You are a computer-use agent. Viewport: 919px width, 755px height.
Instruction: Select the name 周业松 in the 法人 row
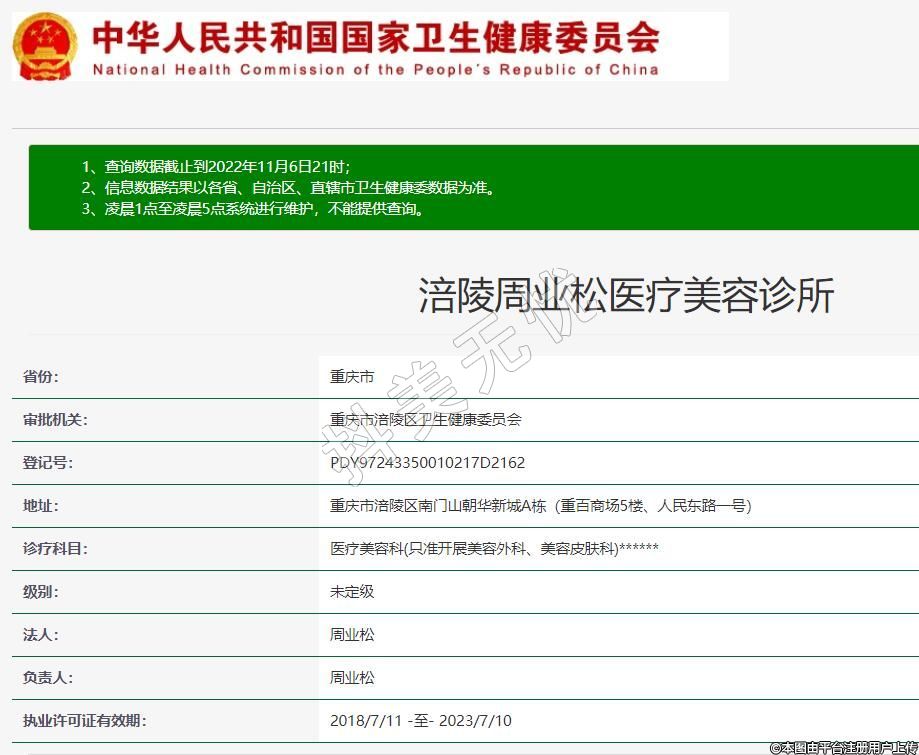coord(352,635)
